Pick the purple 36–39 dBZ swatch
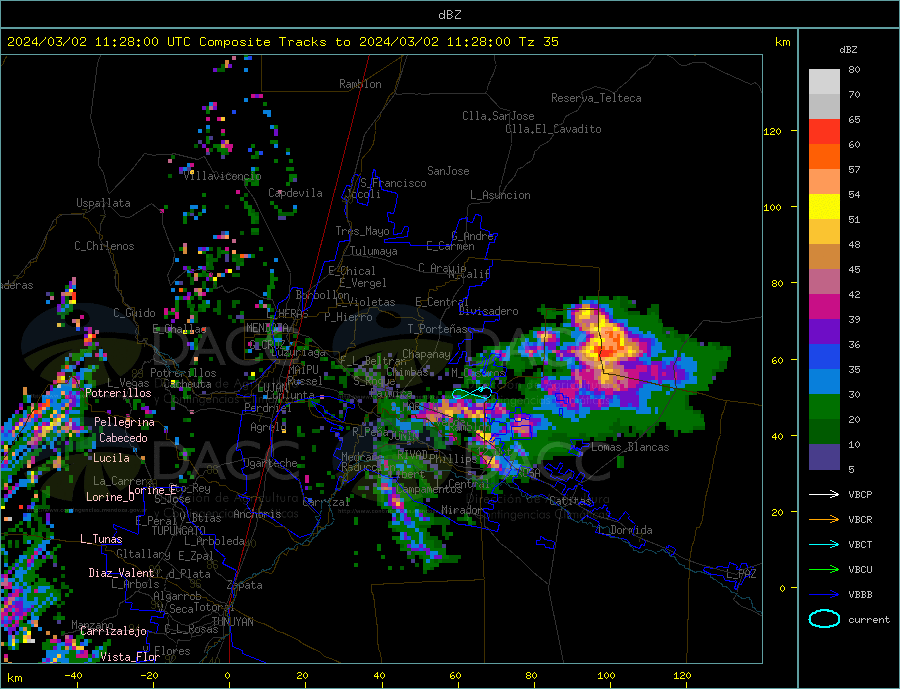The image size is (900, 689). 824,332
